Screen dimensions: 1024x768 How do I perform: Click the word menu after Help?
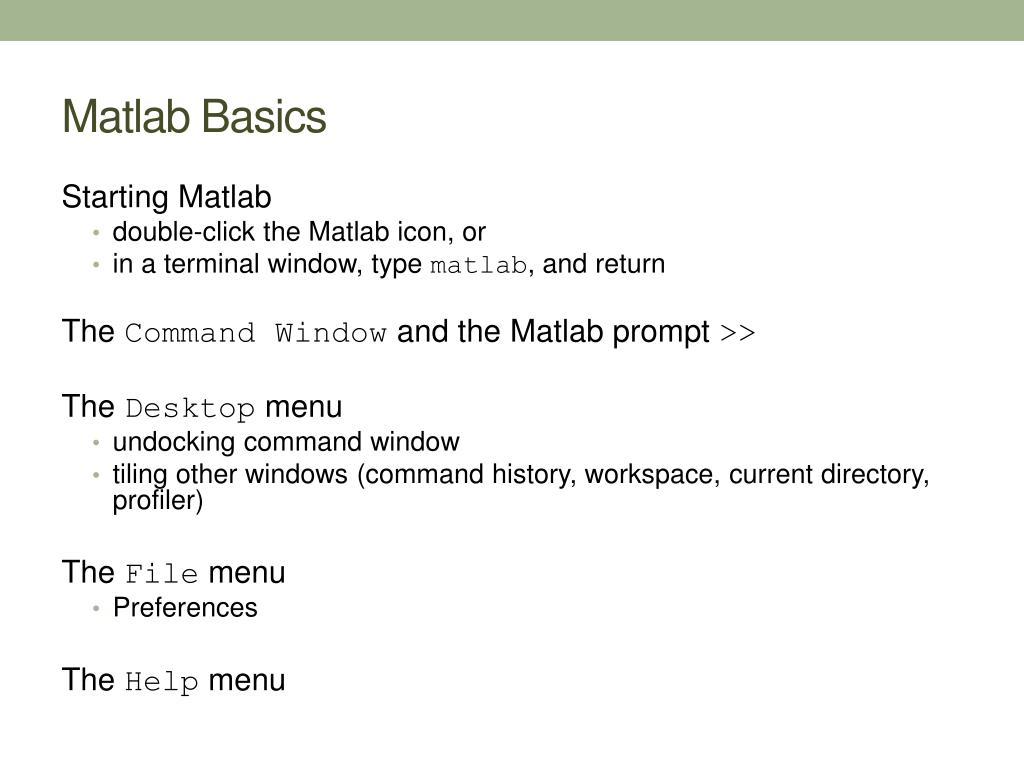pyautogui.click(x=247, y=680)
